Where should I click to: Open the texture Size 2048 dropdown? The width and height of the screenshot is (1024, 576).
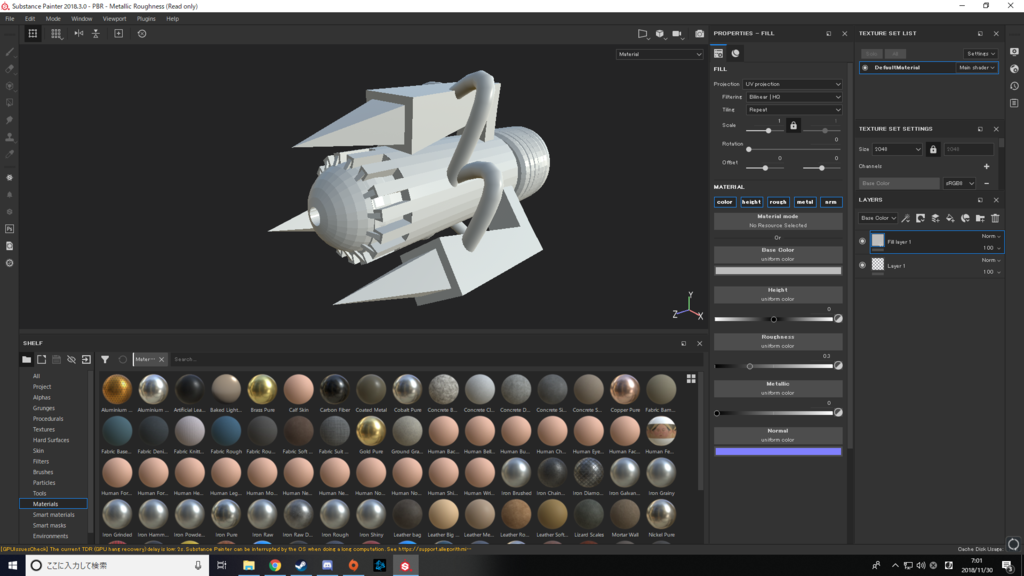pos(897,150)
